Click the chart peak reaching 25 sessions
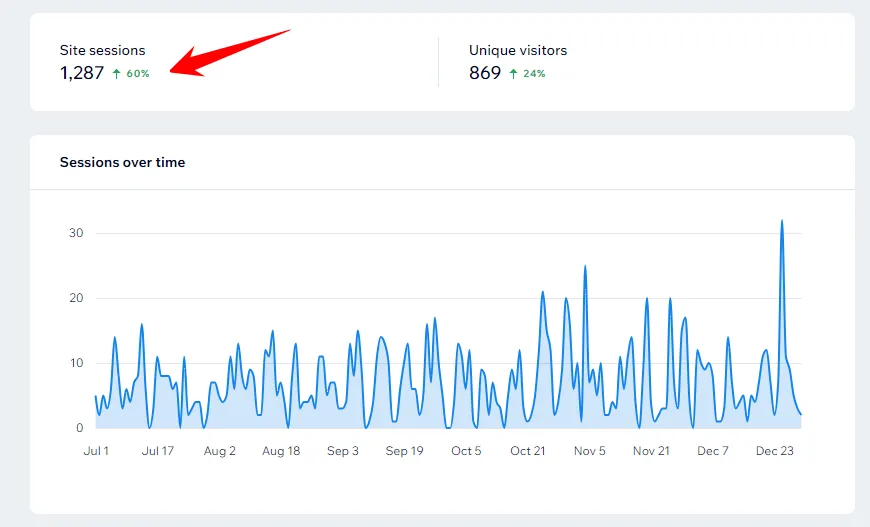 click(585, 267)
